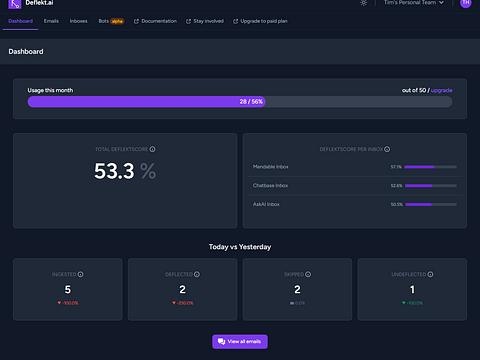
Task: Select the Mendable Inbox row
Action: [355, 167]
